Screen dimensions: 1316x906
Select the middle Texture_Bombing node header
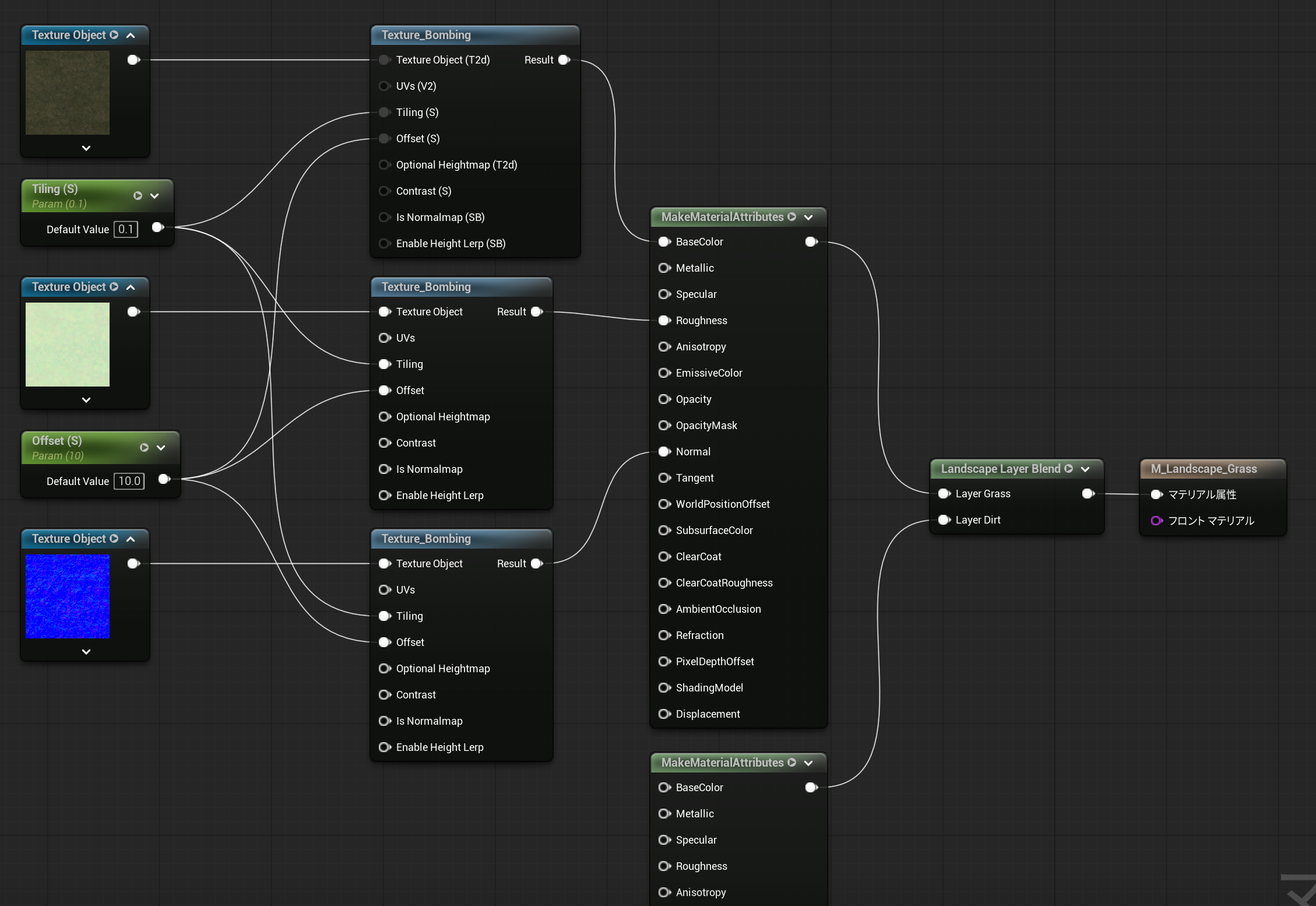[x=461, y=287]
